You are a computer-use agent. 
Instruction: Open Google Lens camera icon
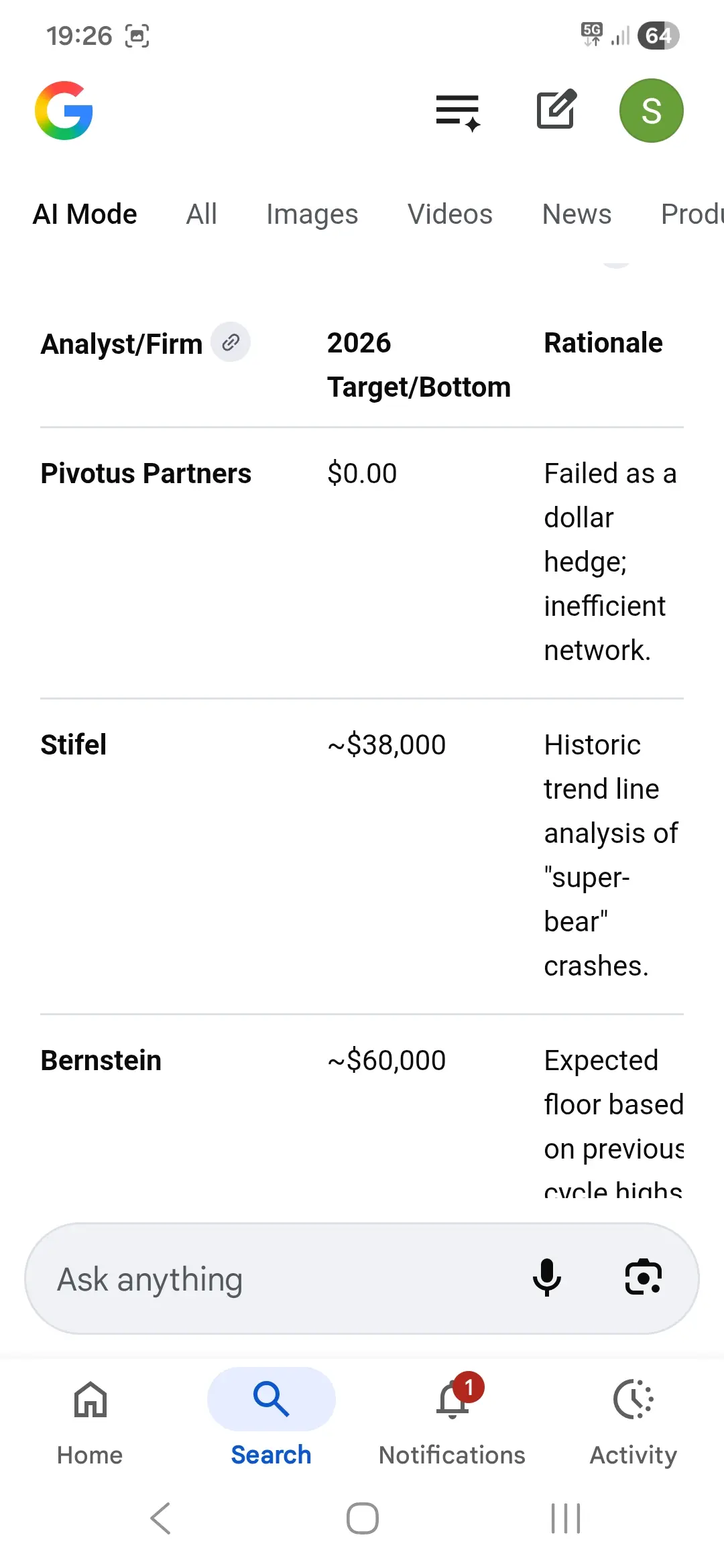coord(643,1277)
